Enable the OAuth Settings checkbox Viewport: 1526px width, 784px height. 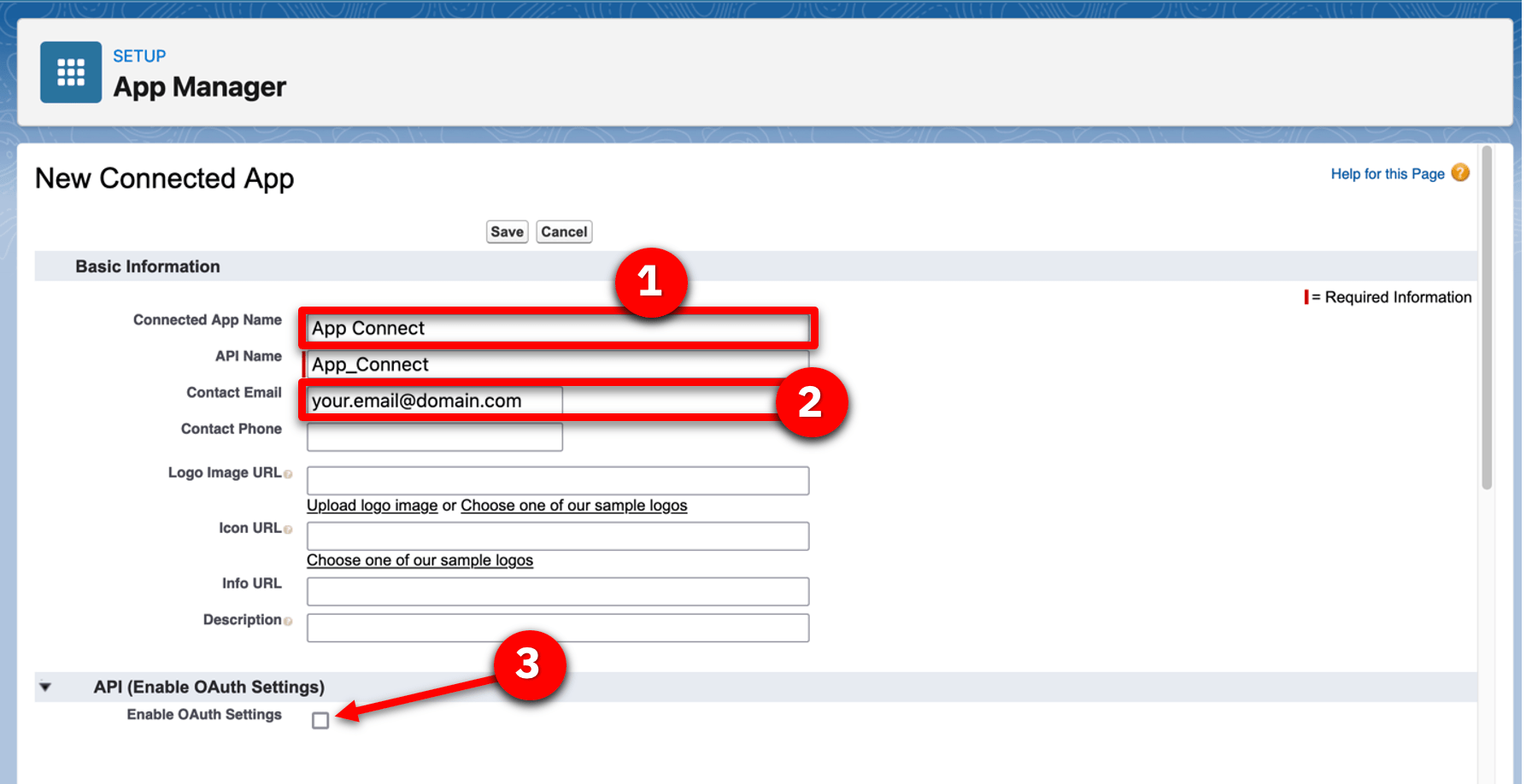point(320,720)
